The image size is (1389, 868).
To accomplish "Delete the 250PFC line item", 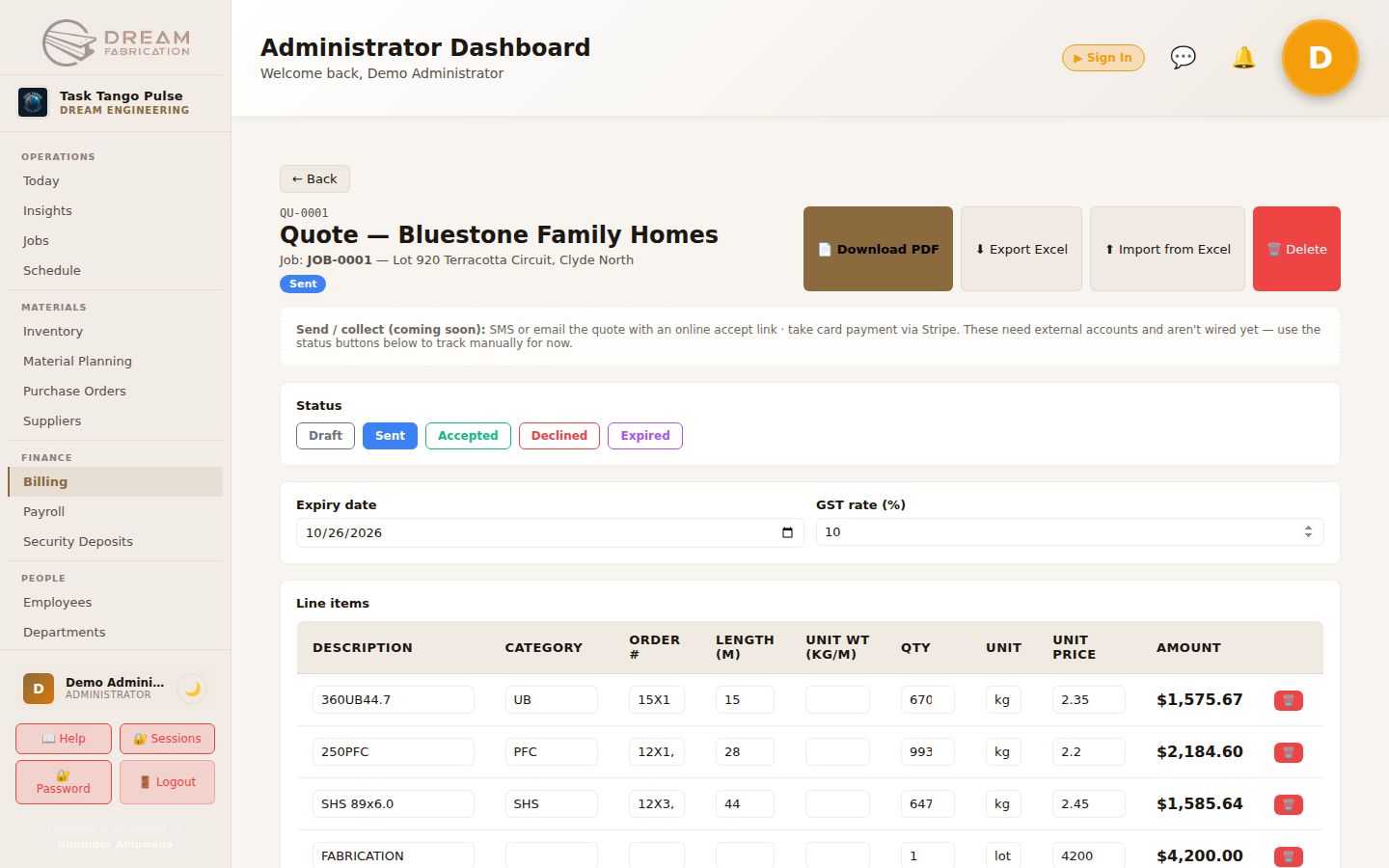I will (1289, 752).
